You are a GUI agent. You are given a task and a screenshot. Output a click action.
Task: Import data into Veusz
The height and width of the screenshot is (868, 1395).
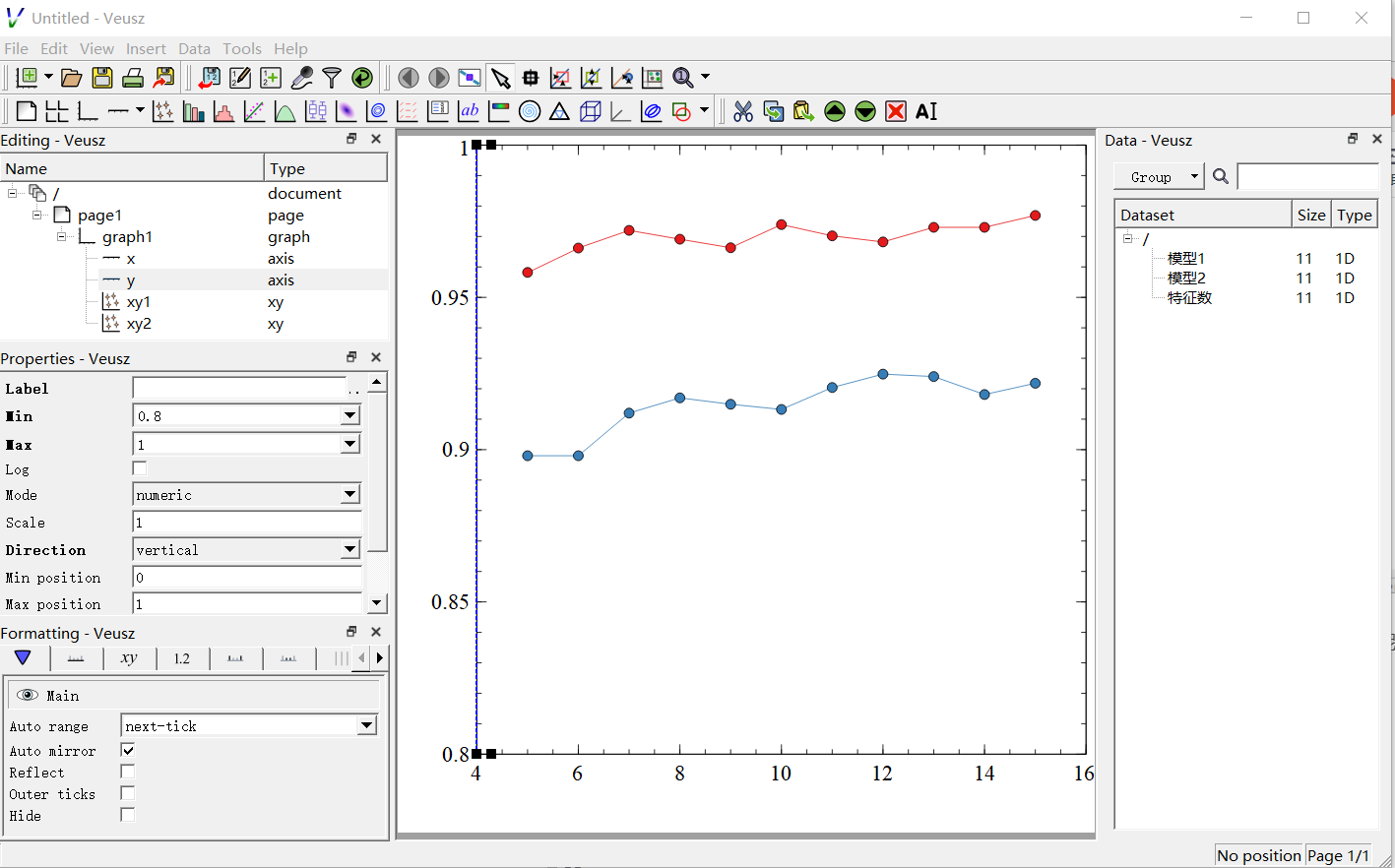pyautogui.click(x=210, y=77)
